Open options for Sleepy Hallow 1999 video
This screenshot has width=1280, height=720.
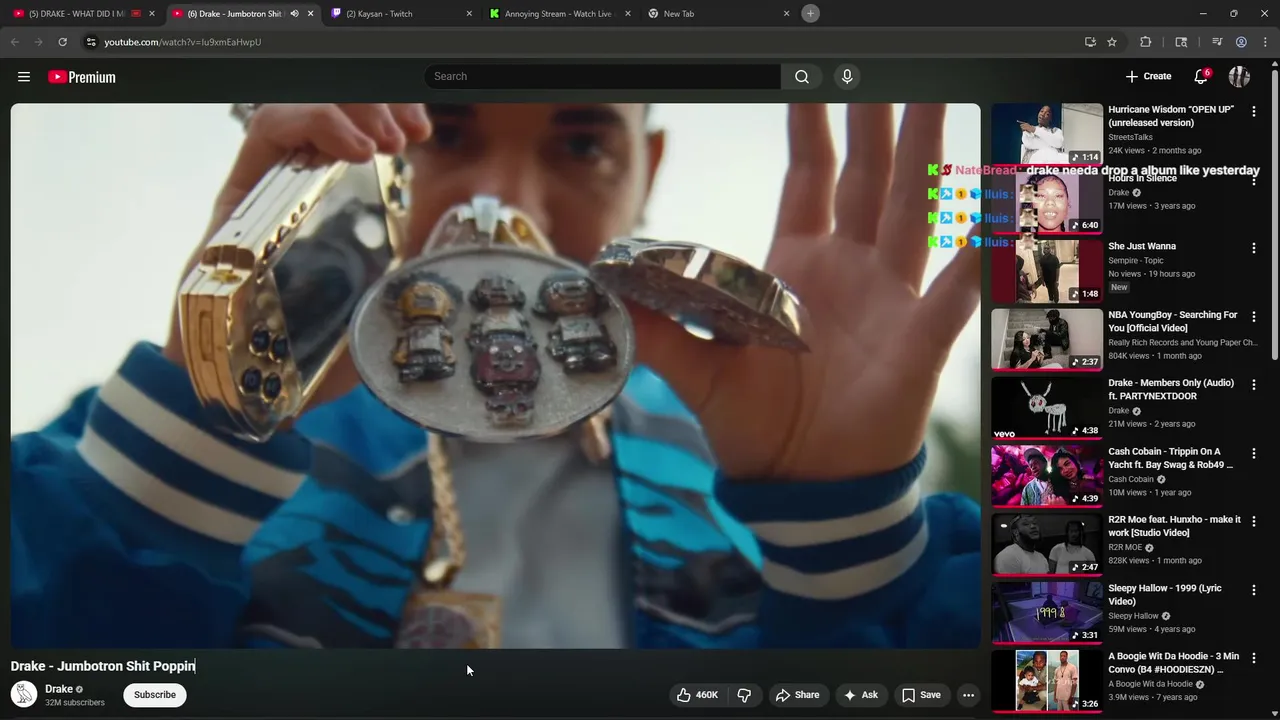click(1253, 591)
